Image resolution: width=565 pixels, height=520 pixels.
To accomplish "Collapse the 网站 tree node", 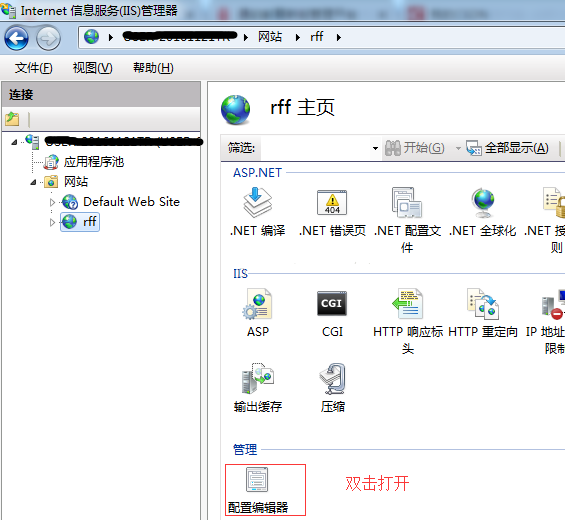I will point(33,182).
